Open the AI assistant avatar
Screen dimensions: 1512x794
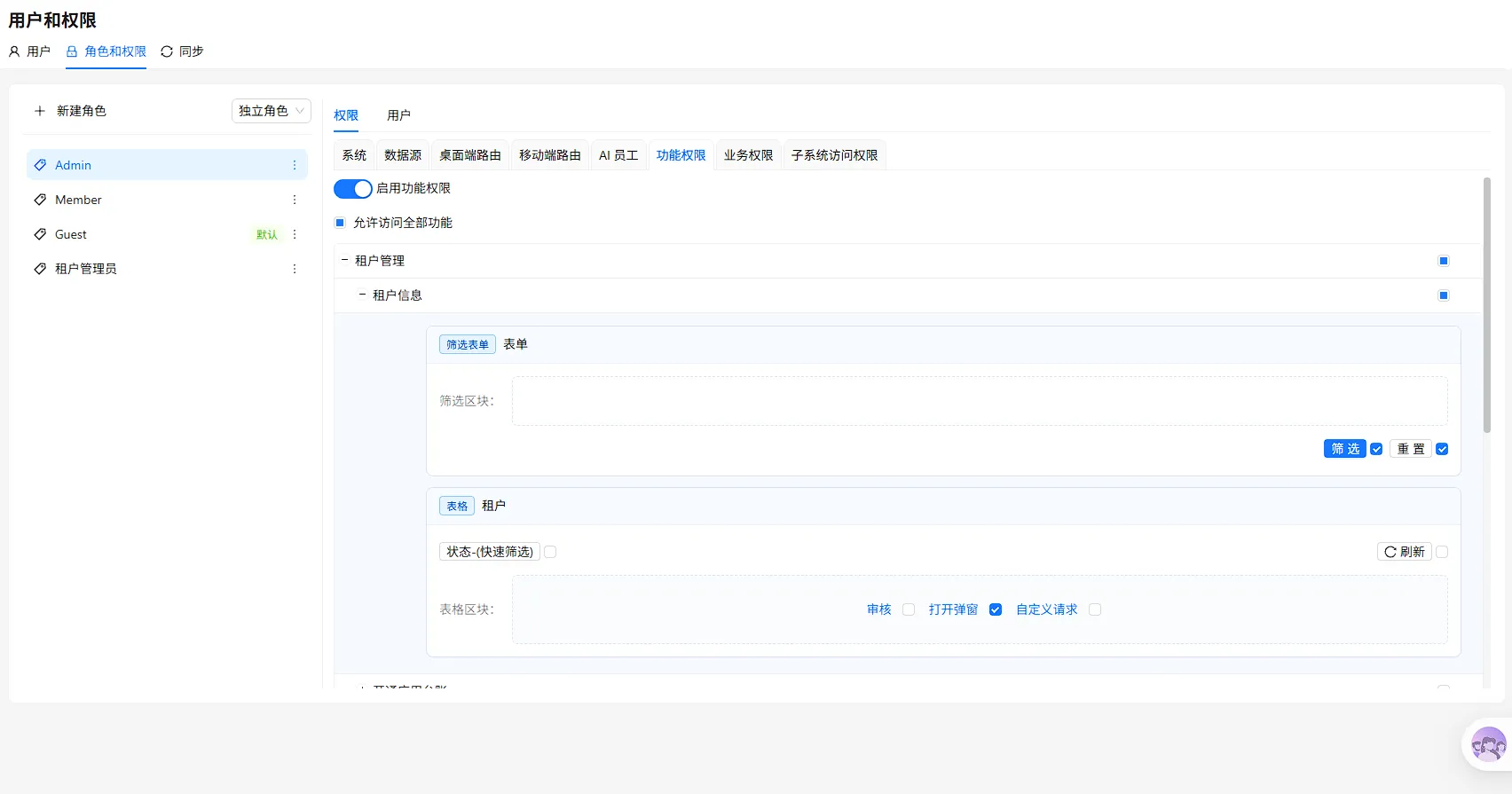(1488, 744)
